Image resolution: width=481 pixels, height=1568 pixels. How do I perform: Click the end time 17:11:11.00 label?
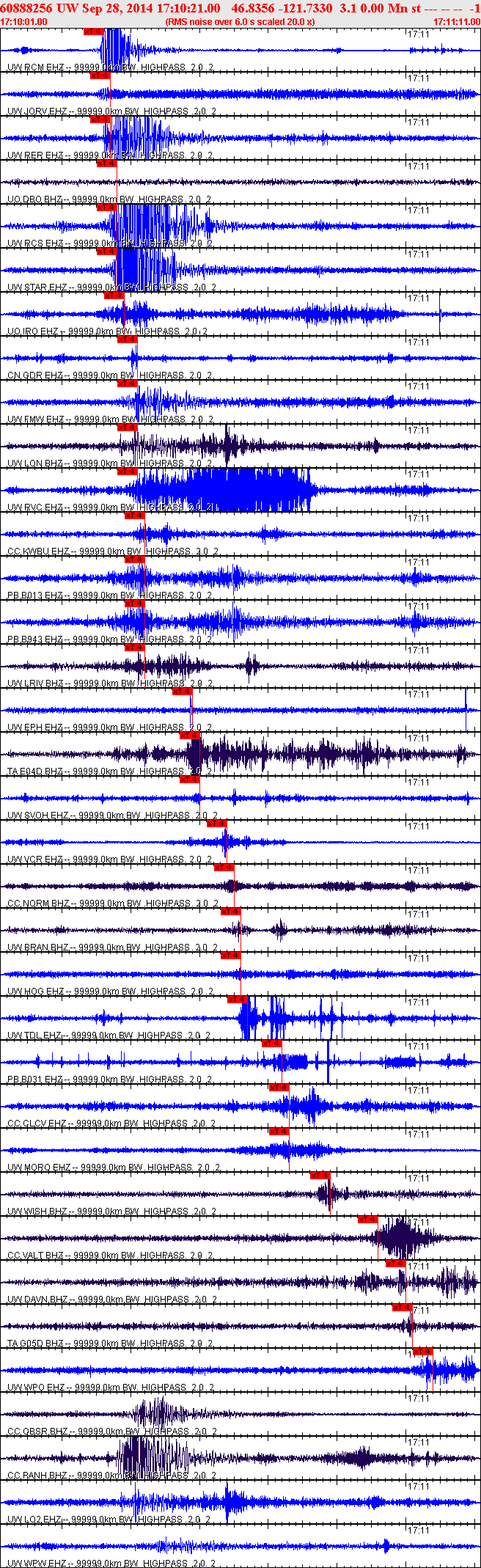[456, 21]
